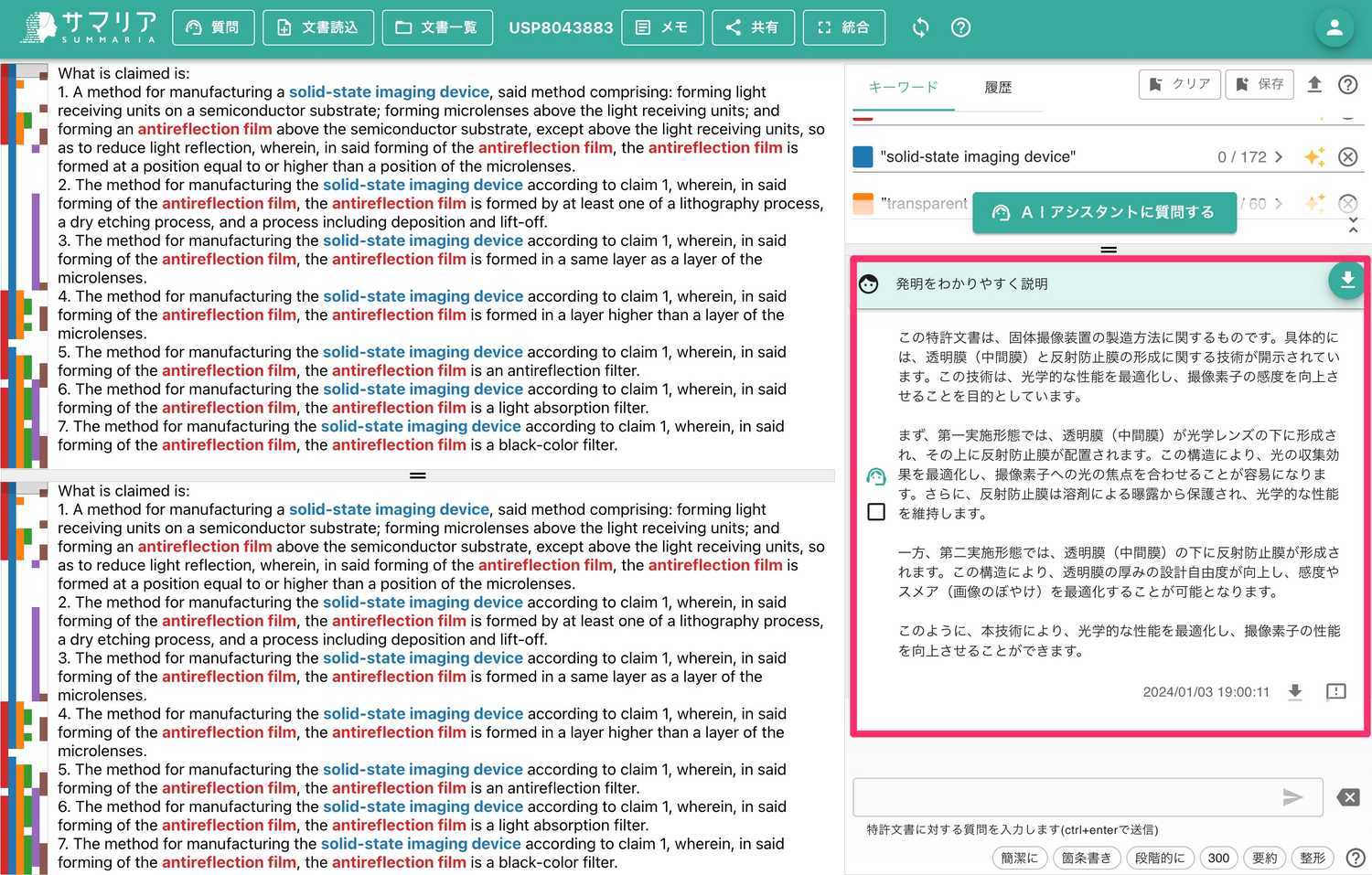Select the 簡潔に prompt chip
The image size is (1372, 875).
coord(1019,858)
